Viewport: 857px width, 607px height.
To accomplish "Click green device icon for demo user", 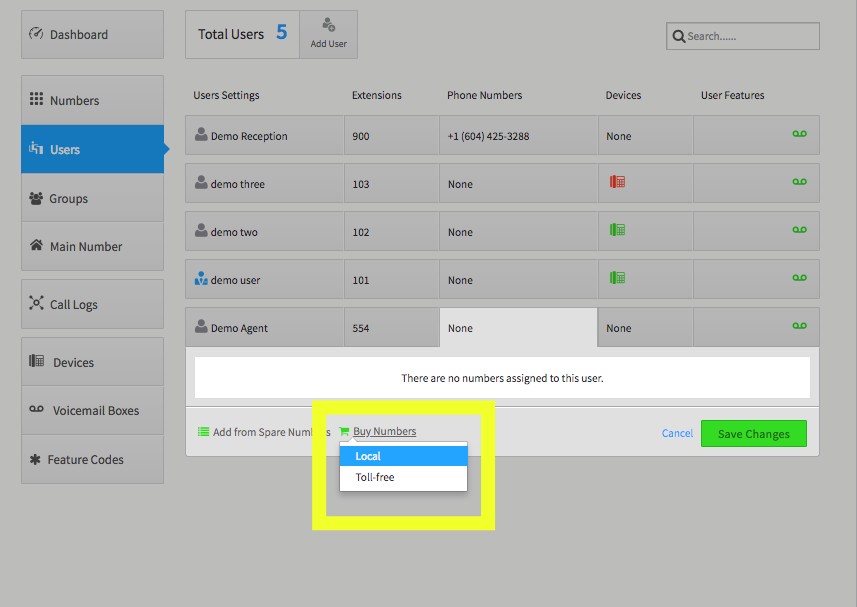I will [617, 278].
